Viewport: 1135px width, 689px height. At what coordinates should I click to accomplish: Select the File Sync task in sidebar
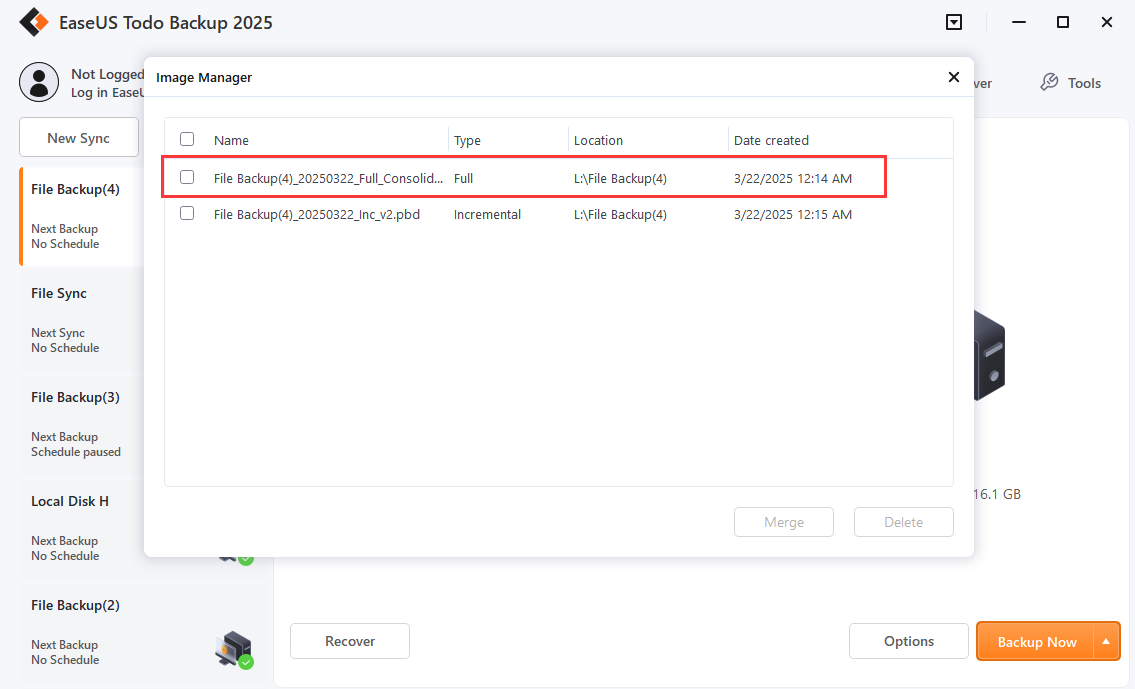82,321
